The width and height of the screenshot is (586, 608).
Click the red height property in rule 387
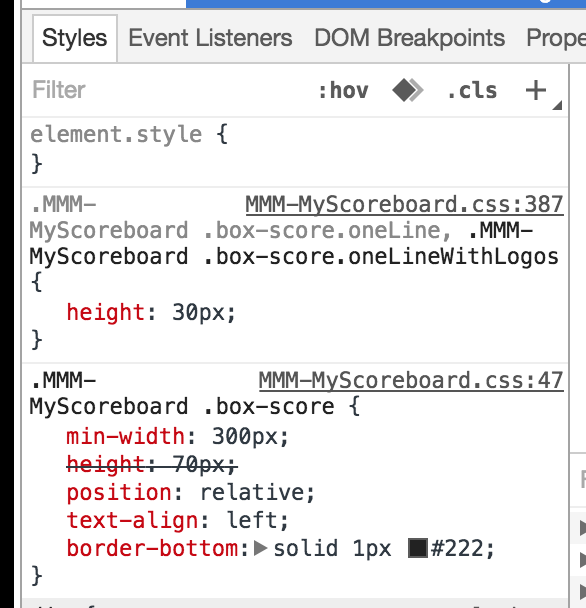tap(106, 312)
